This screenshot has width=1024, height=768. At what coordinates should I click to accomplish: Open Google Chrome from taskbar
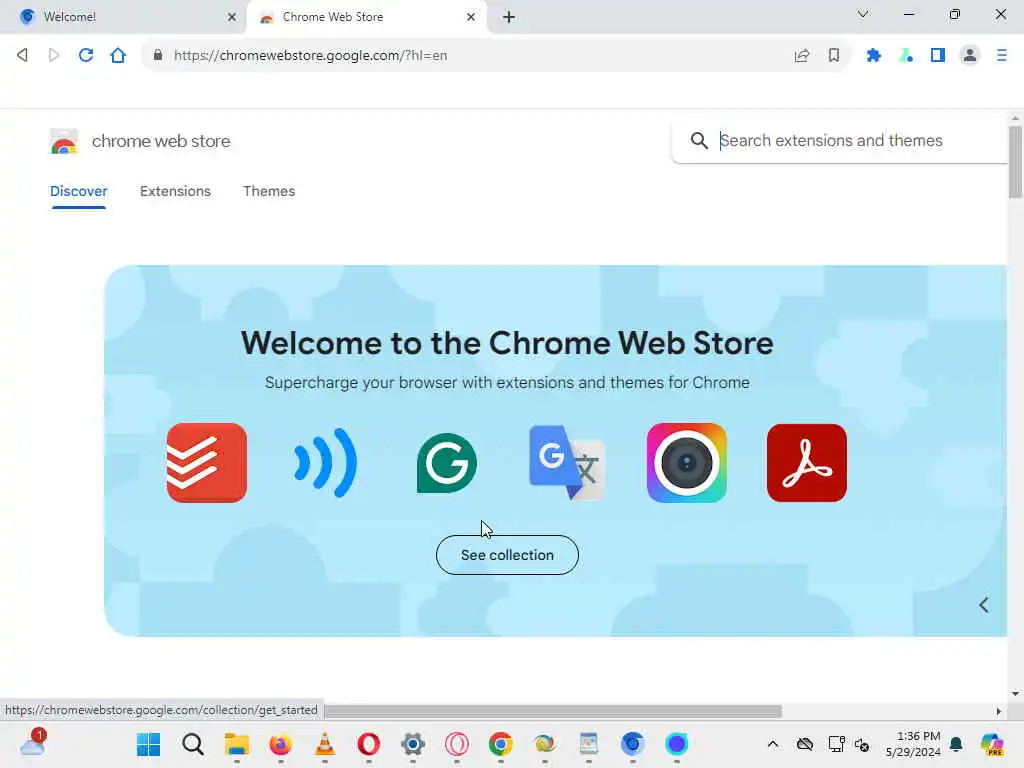(501, 744)
